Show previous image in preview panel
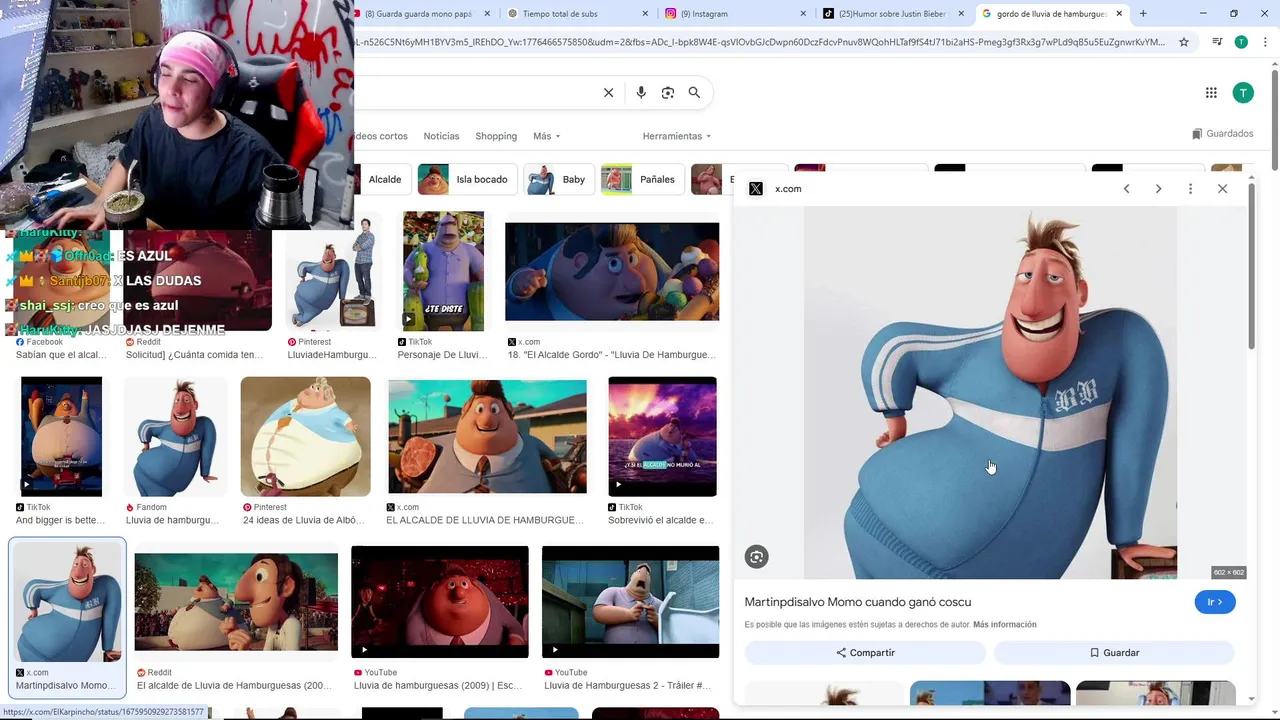The width and height of the screenshot is (1280, 720). click(1127, 189)
